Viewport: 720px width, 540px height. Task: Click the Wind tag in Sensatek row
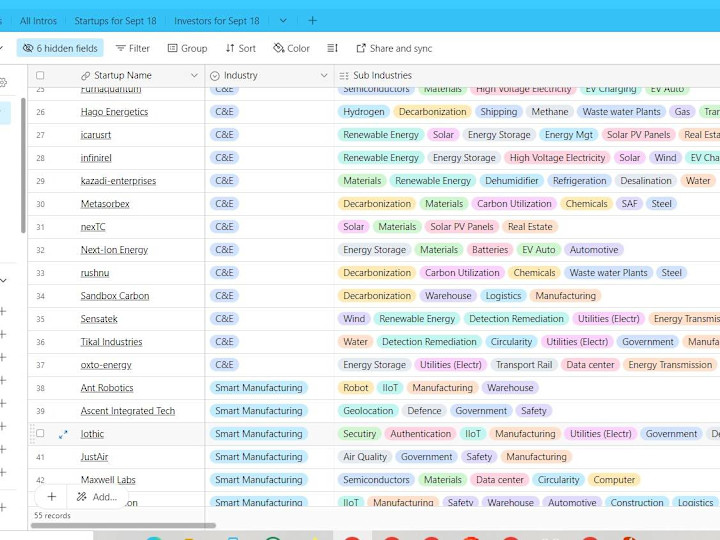tap(354, 319)
